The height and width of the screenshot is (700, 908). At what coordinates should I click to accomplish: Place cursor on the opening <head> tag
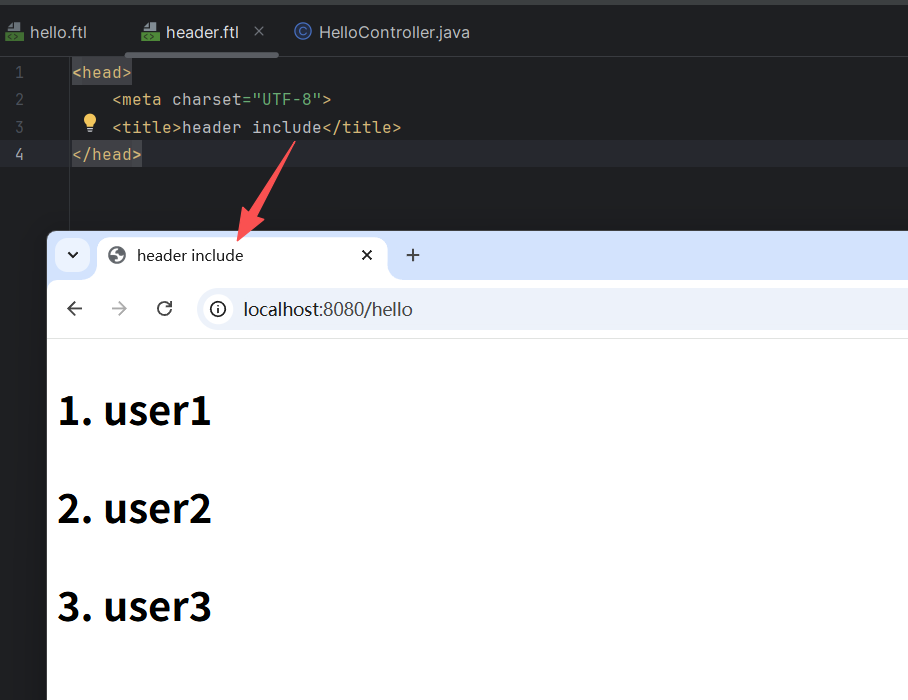[101, 73]
